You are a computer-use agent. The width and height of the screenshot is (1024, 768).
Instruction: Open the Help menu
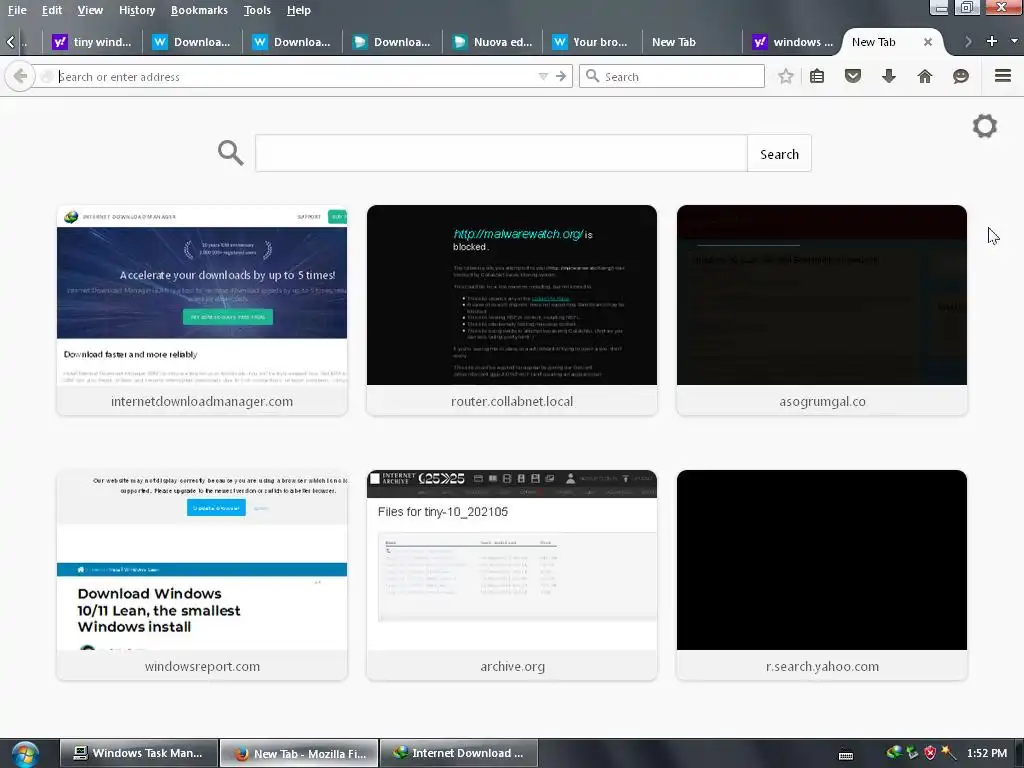coord(298,10)
